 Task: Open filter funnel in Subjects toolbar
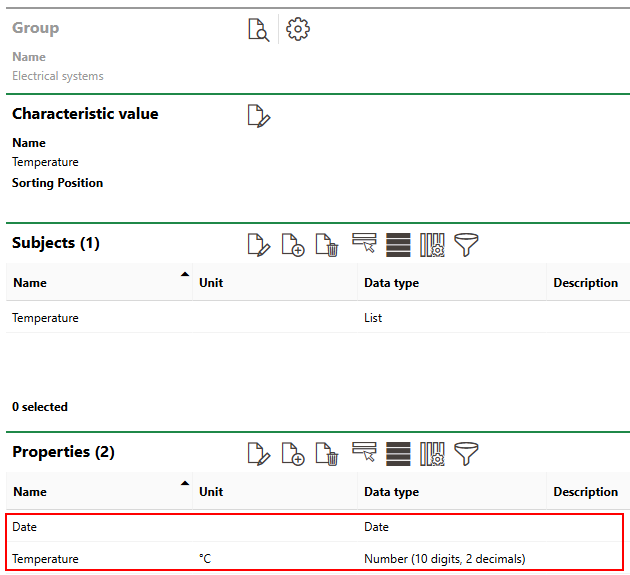tap(466, 245)
